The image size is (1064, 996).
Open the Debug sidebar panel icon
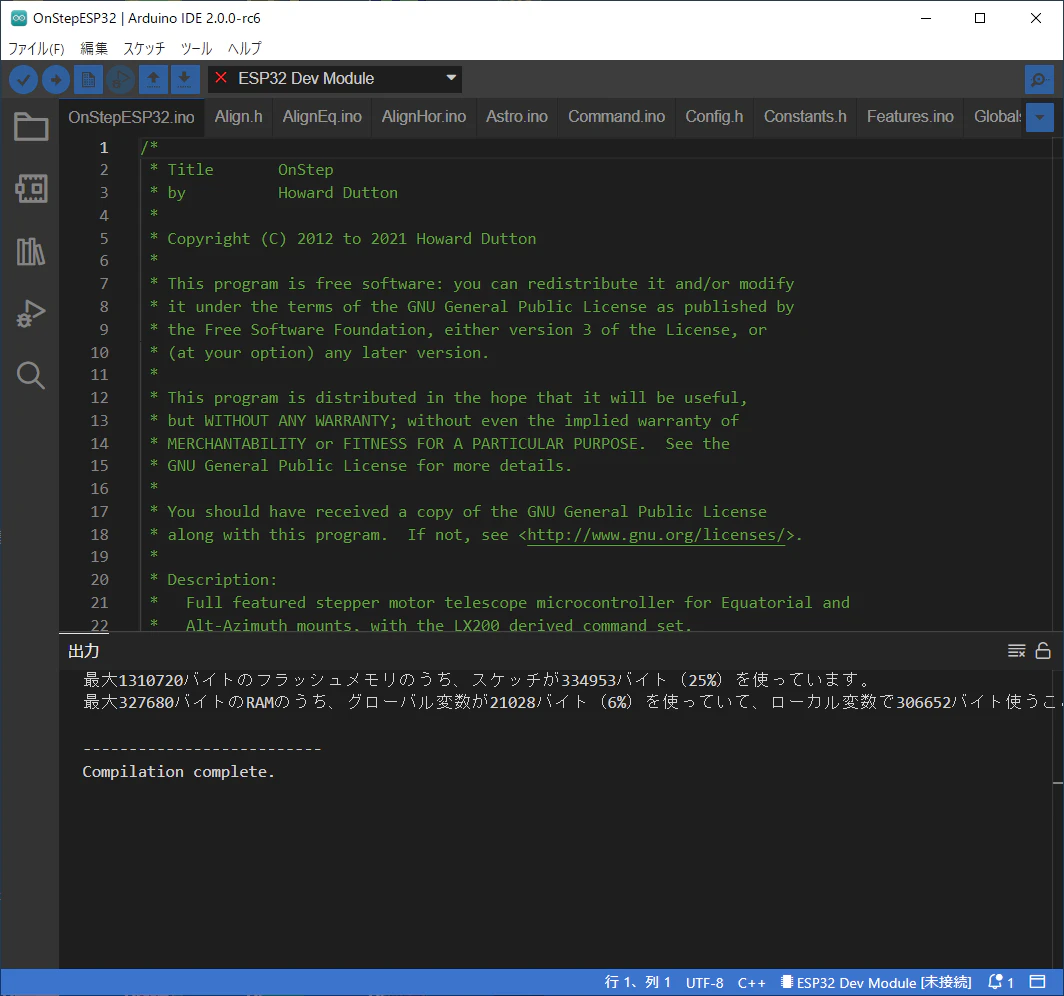click(31, 313)
